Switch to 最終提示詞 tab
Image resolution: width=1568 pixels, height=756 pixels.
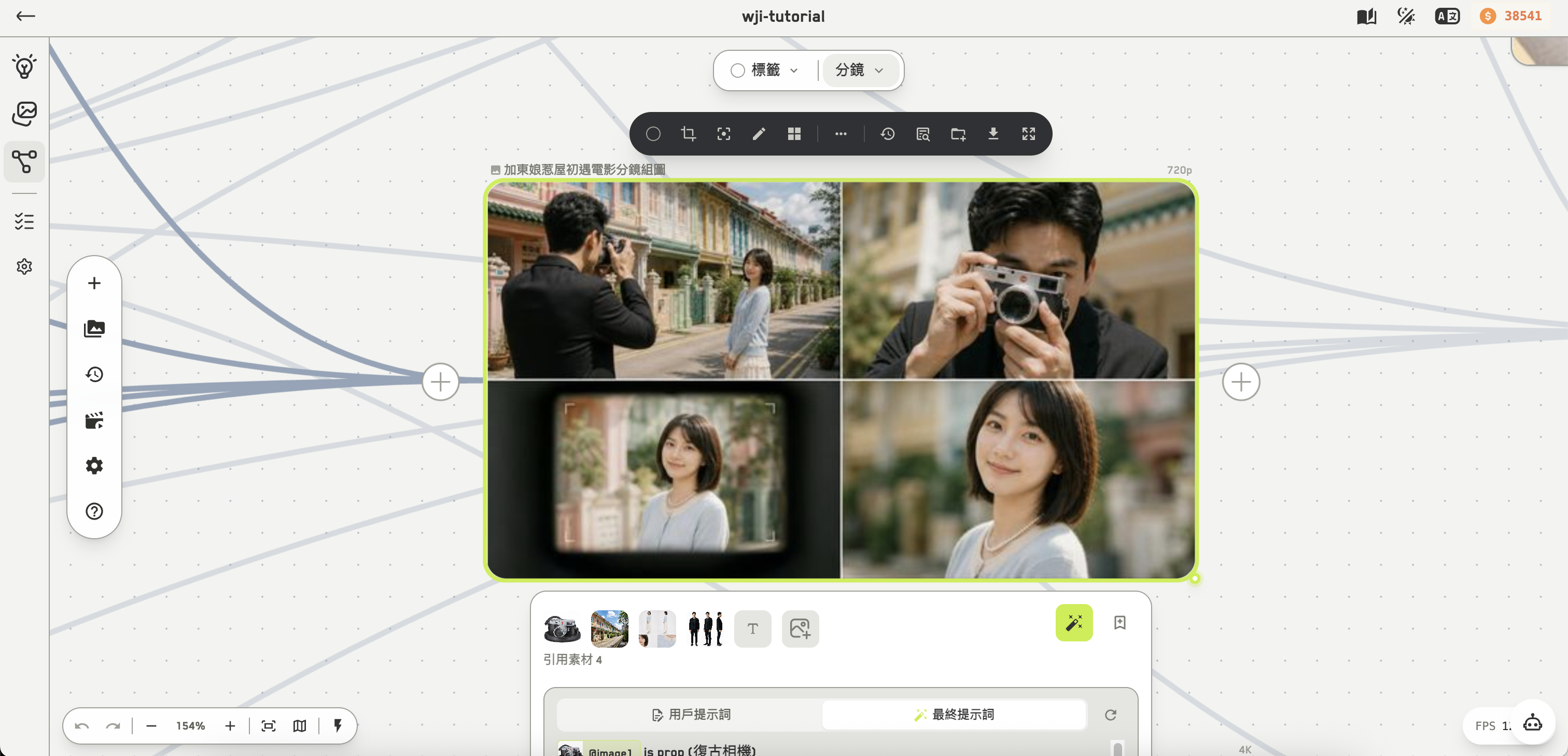click(x=954, y=715)
